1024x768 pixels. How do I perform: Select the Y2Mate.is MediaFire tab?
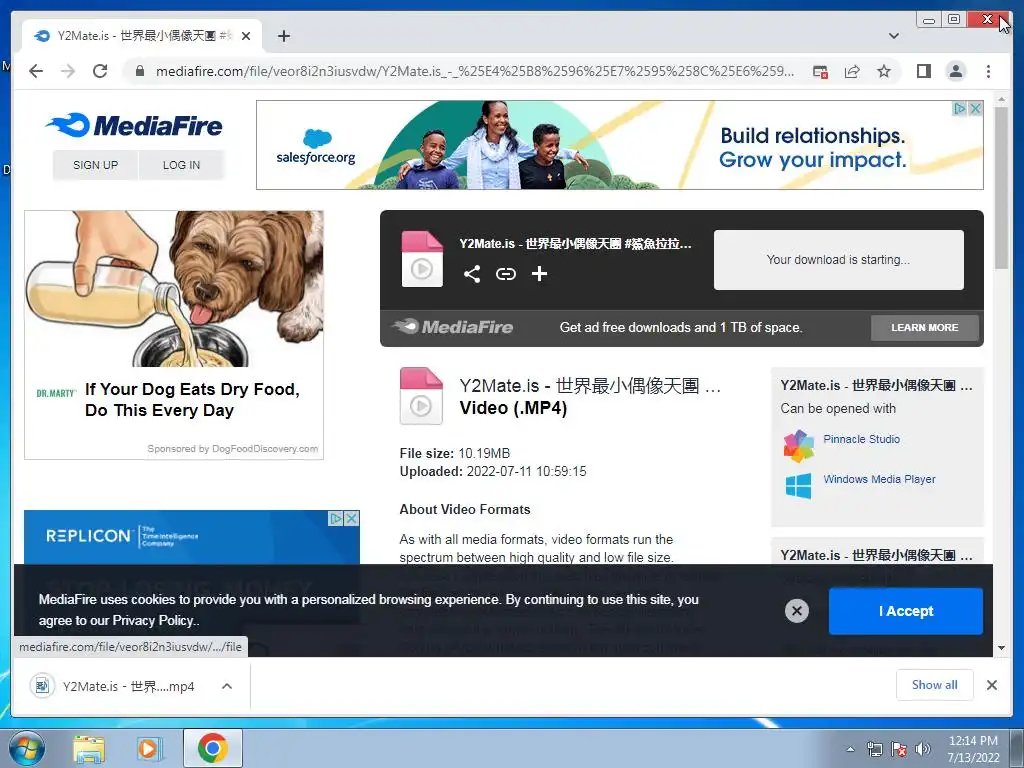[x=142, y=36]
